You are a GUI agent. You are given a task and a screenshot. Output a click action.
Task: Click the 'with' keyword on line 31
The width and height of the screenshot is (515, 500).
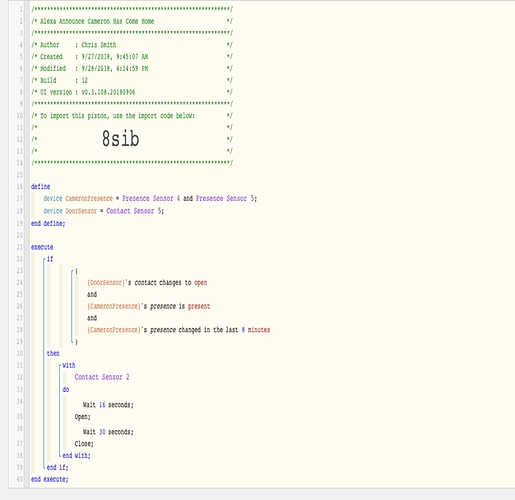(x=69, y=365)
